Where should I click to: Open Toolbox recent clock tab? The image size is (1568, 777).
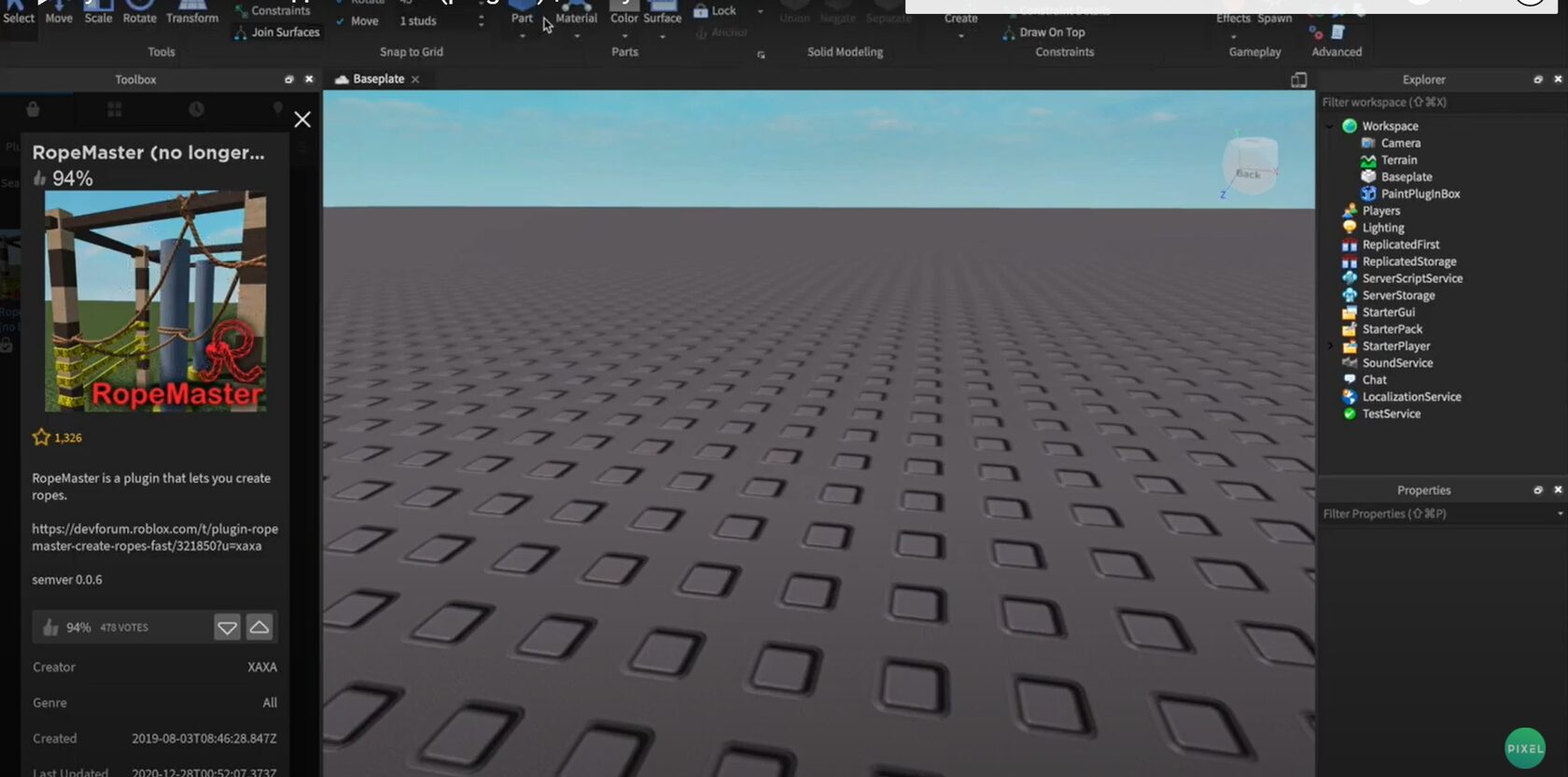(x=196, y=109)
